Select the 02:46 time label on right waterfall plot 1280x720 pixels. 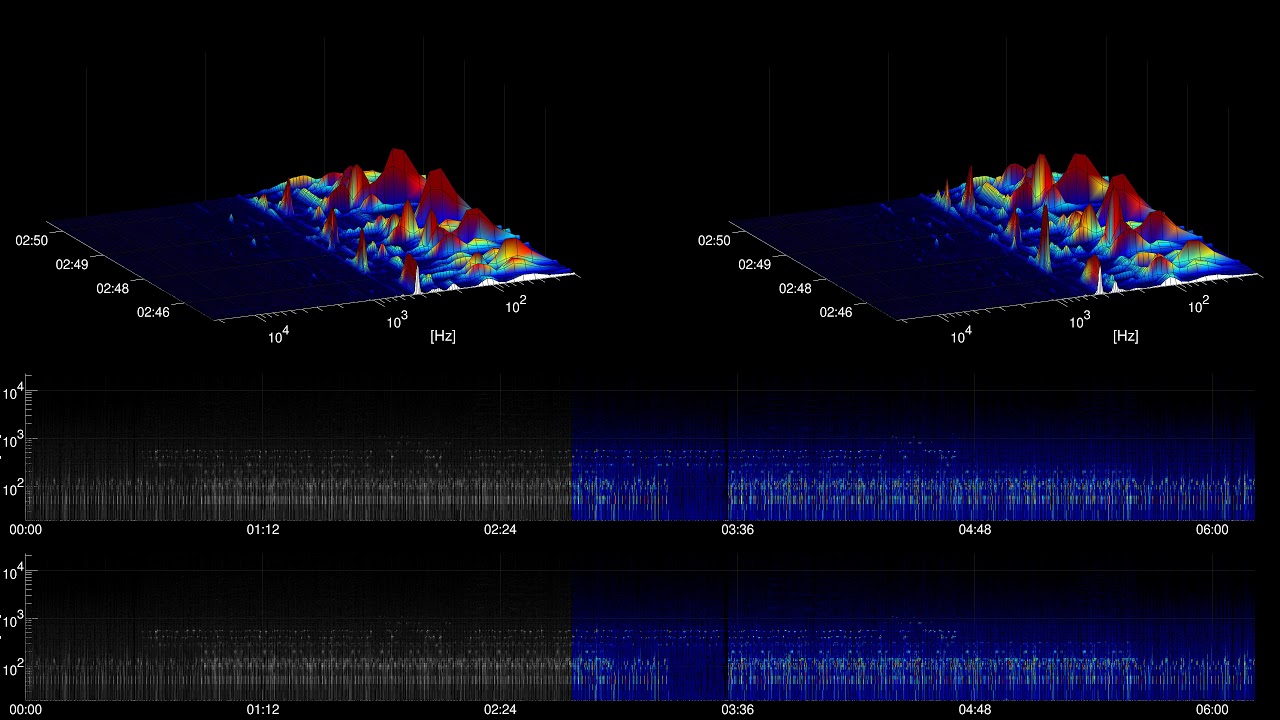pyautogui.click(x=837, y=312)
